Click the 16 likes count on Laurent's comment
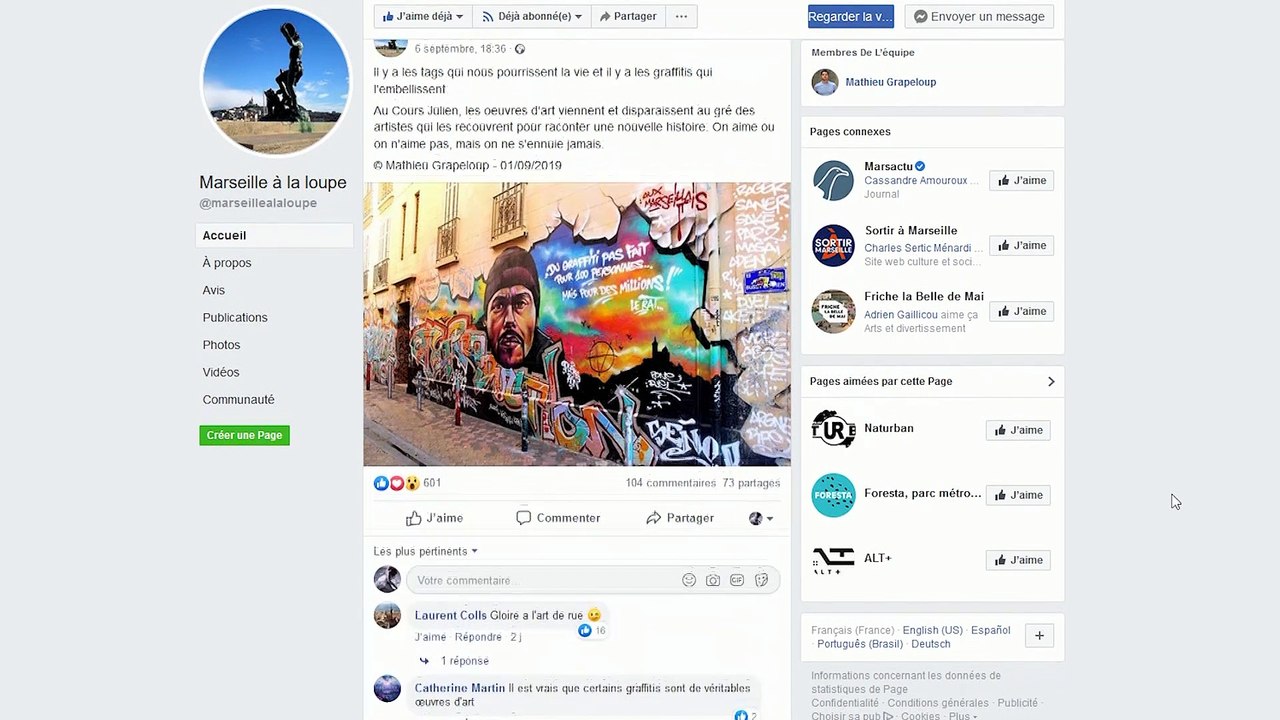Viewport: 1280px width, 720px height. (593, 631)
